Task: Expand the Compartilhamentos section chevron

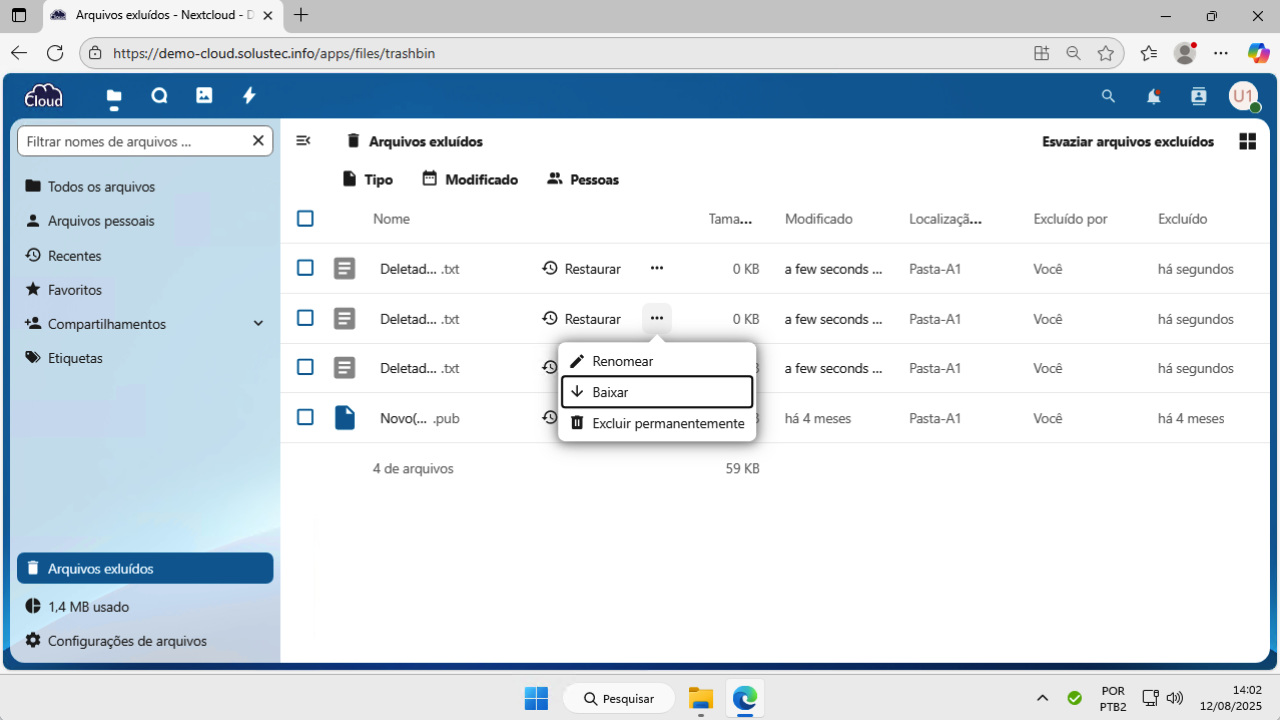Action: (x=258, y=324)
